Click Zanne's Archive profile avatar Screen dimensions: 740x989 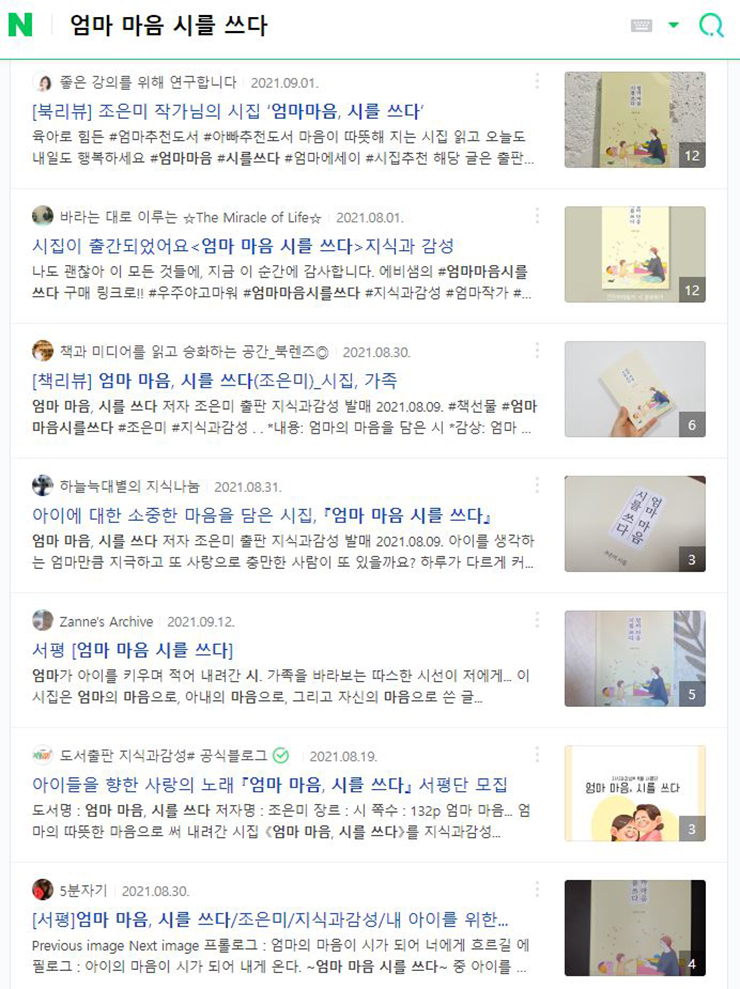43,621
